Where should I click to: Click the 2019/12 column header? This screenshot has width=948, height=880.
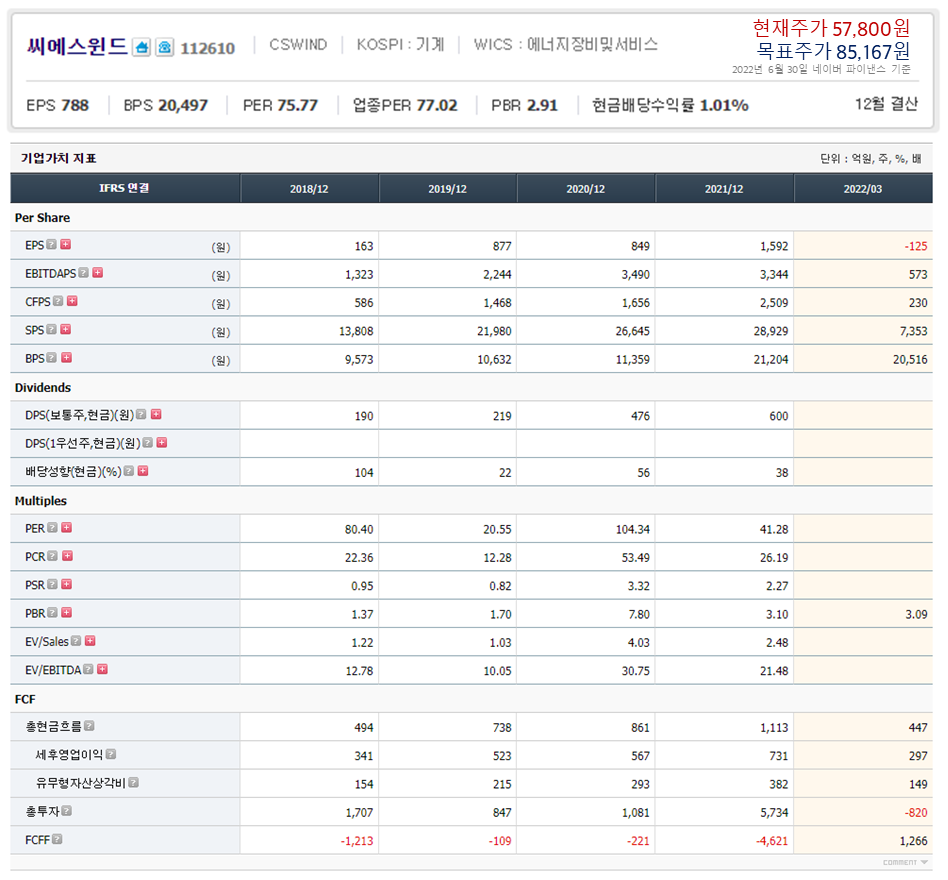tap(447, 189)
